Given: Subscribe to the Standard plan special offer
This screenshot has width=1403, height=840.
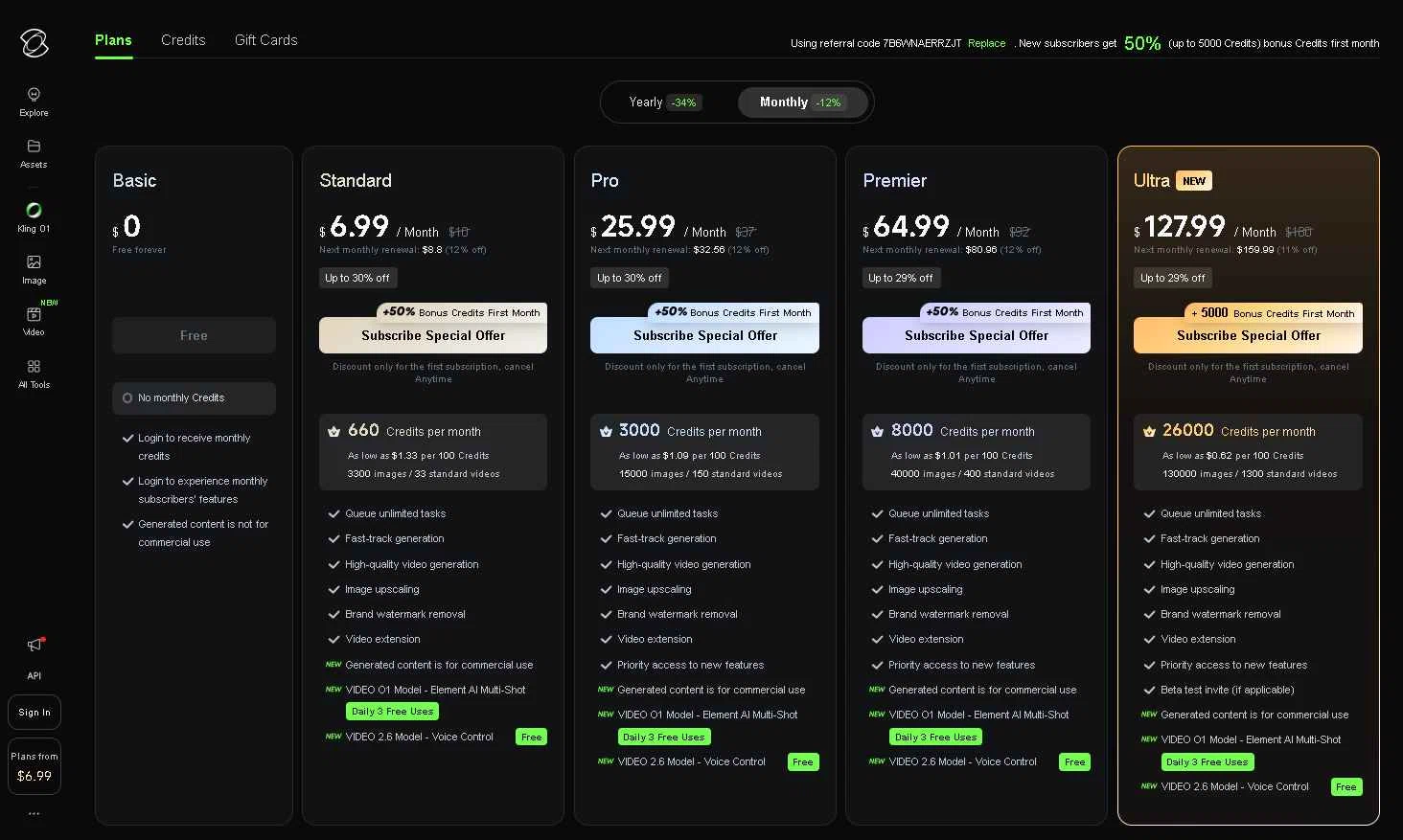Looking at the screenshot, I should pyautogui.click(x=433, y=336).
